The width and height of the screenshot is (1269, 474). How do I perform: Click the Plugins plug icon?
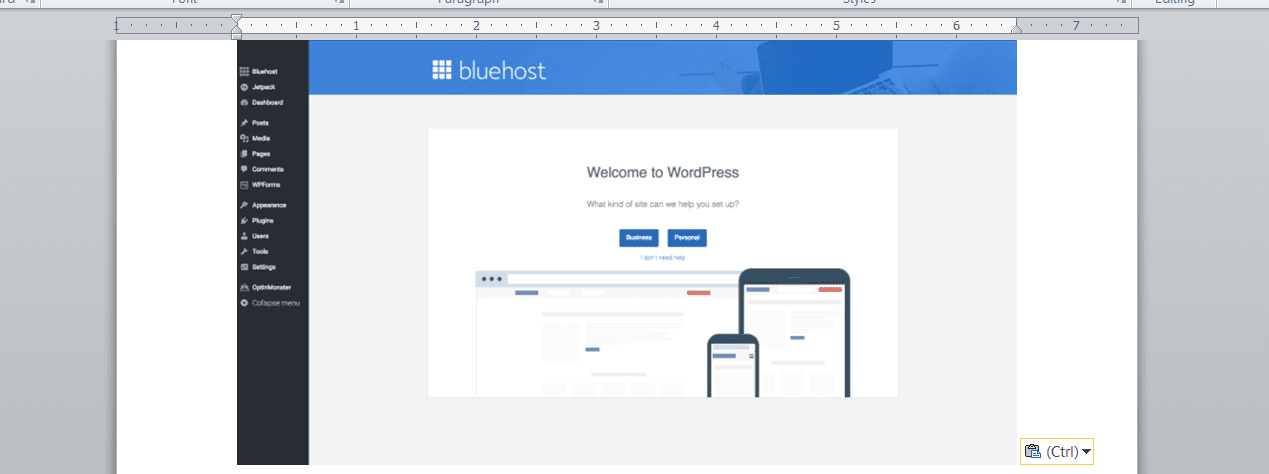(x=244, y=220)
